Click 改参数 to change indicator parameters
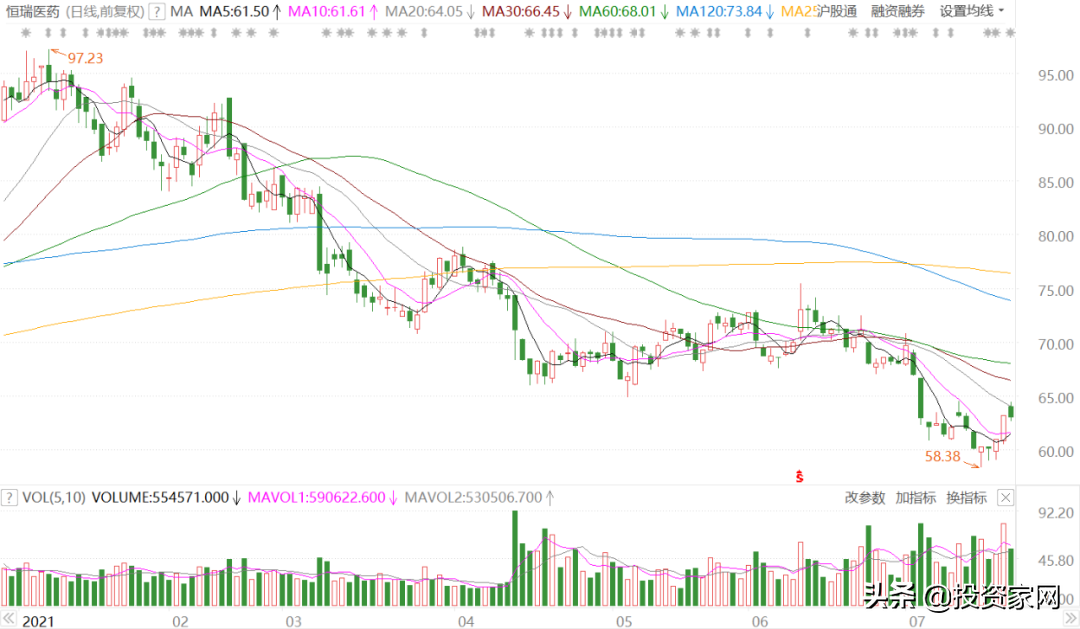 point(864,497)
